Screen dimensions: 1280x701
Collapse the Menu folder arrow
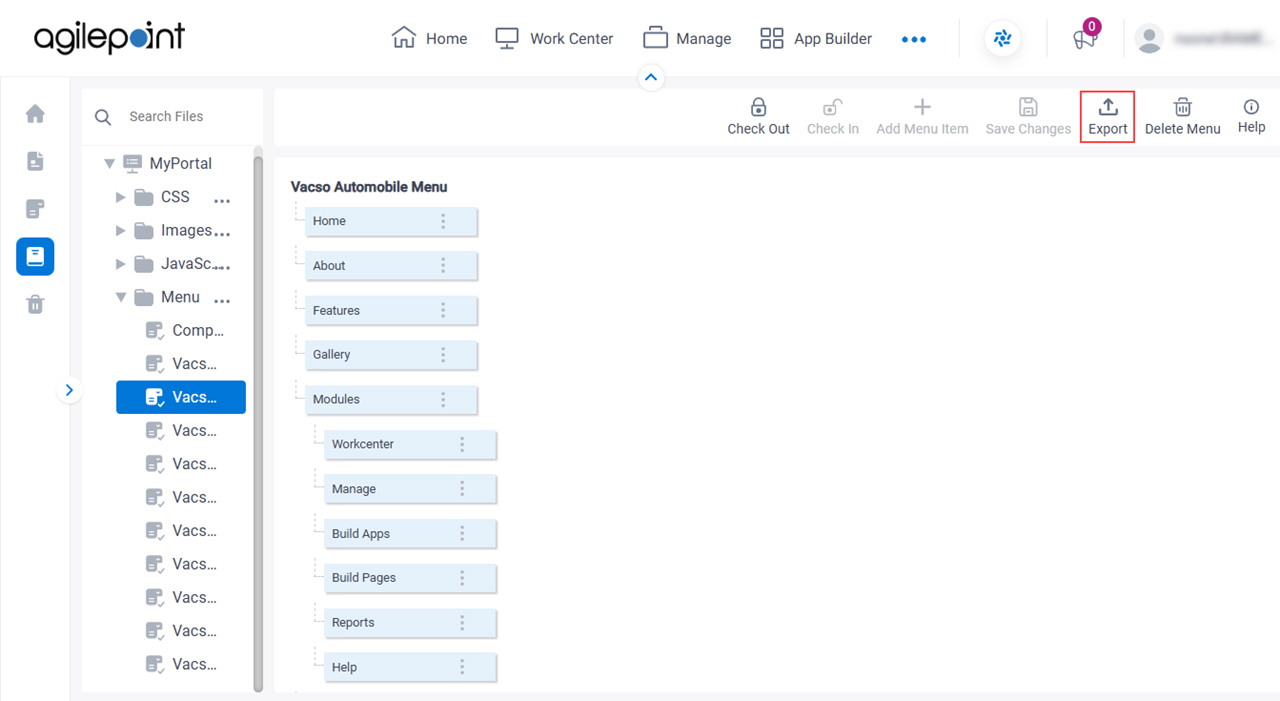point(121,297)
